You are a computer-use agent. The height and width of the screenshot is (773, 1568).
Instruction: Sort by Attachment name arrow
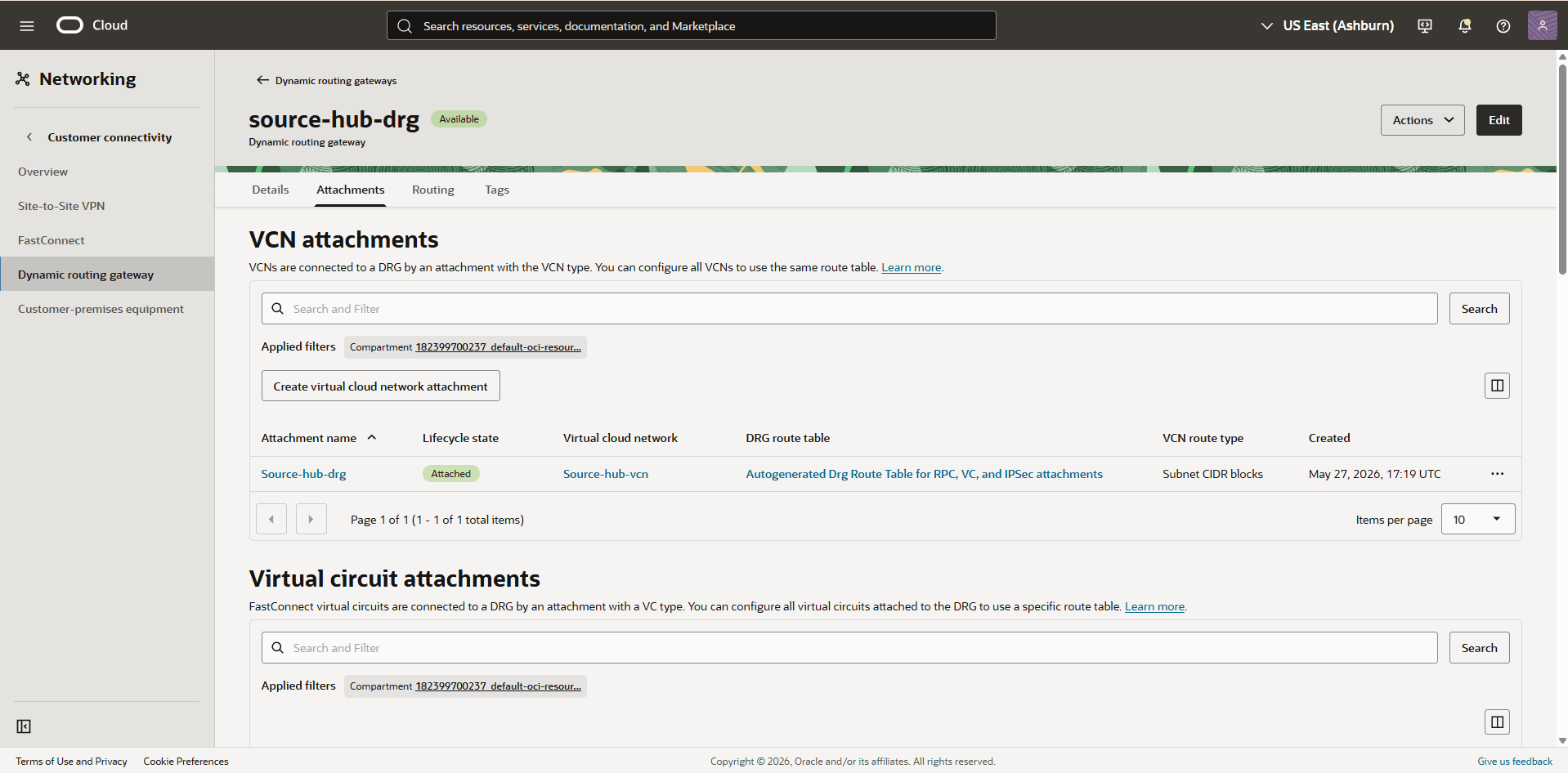tap(372, 438)
